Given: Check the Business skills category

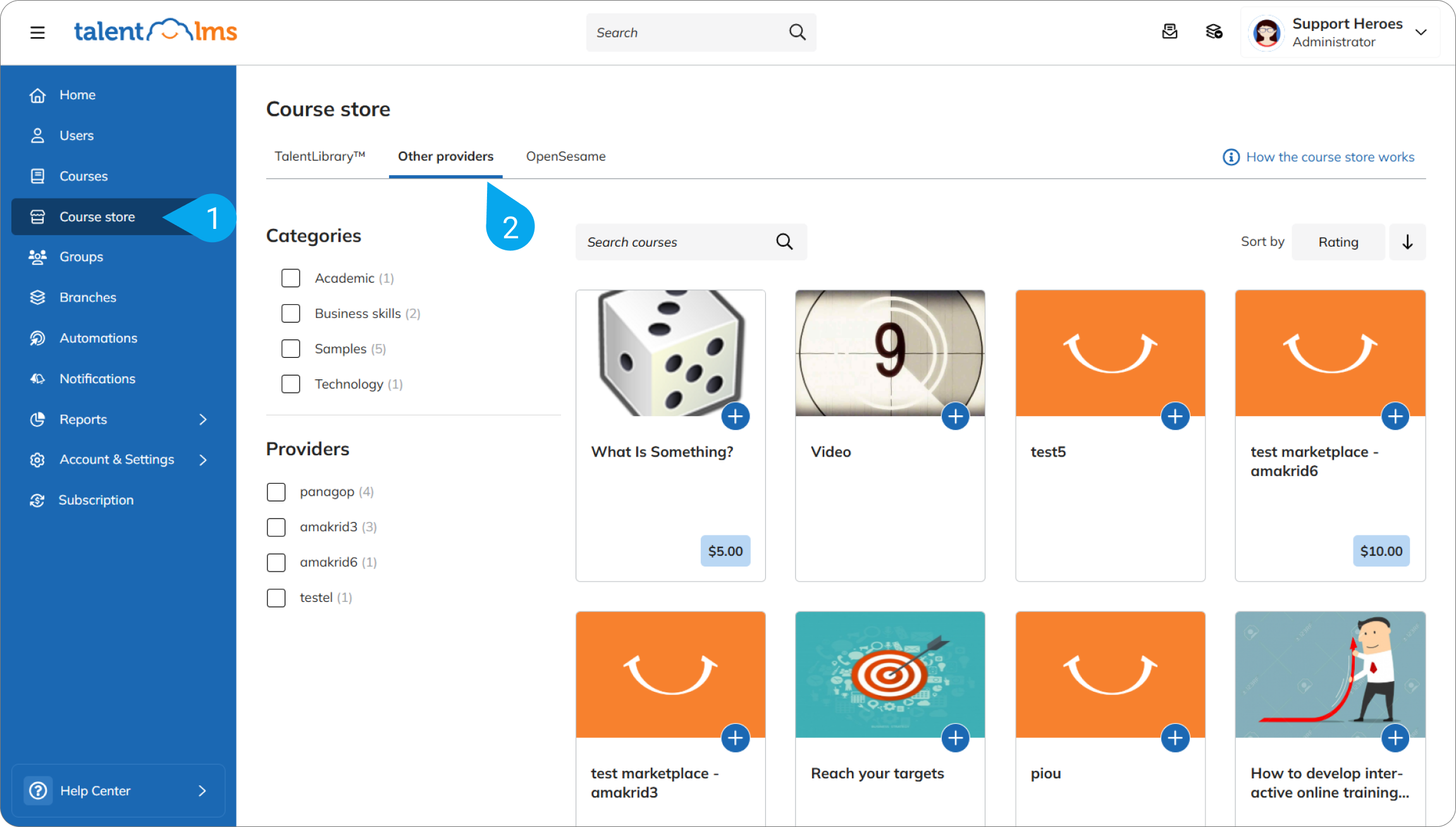Looking at the screenshot, I should tap(291, 314).
